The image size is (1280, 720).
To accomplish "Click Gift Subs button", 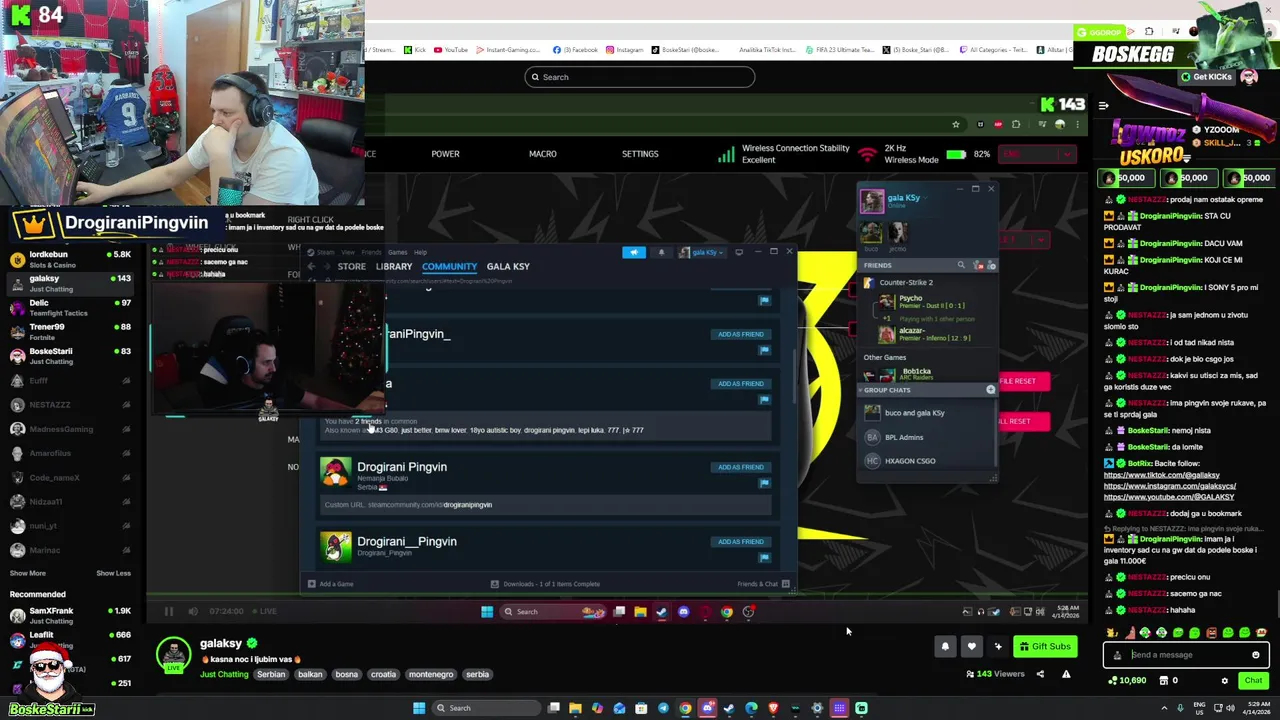I will (1045, 646).
